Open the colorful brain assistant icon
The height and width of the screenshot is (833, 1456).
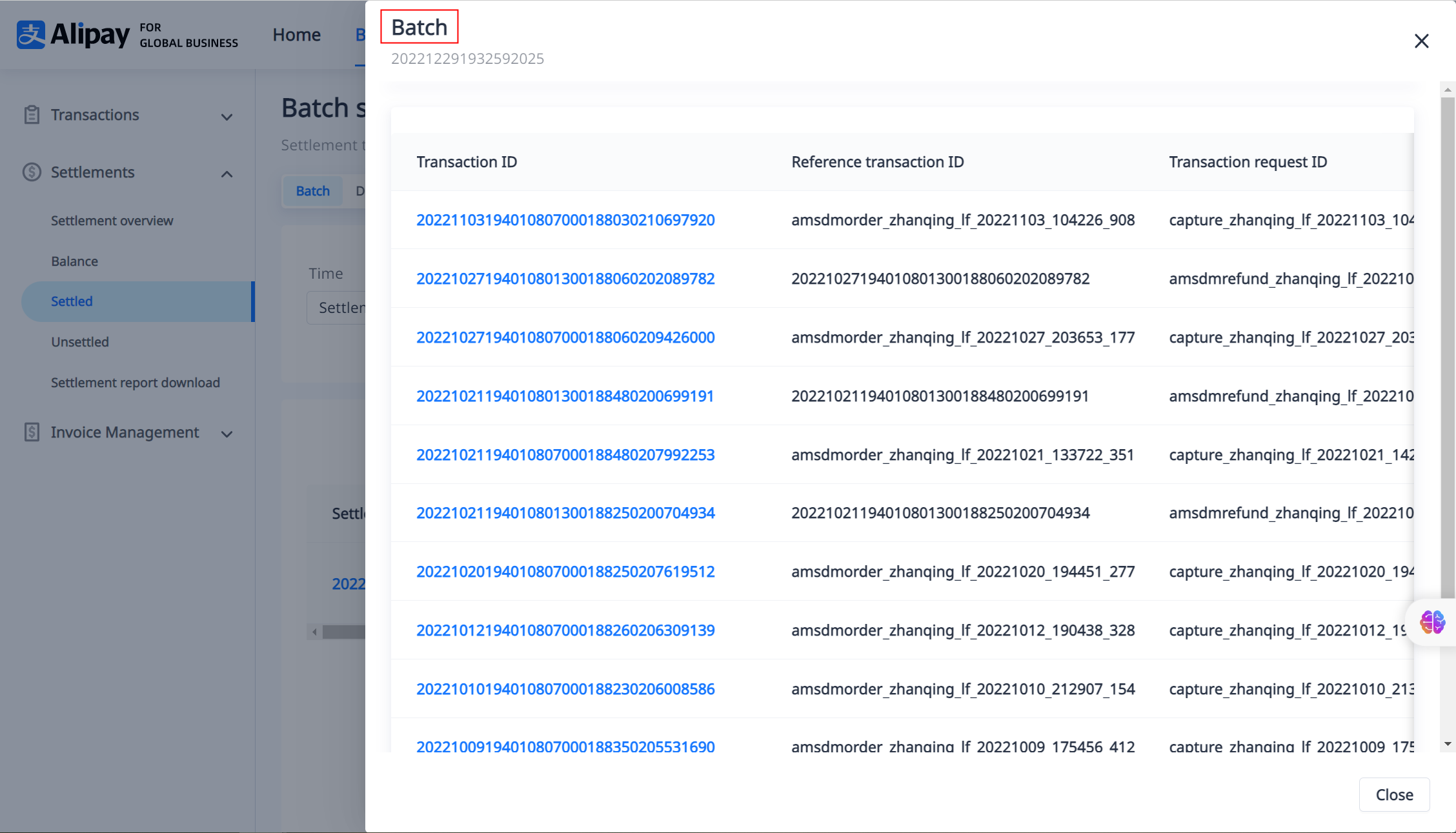[1432, 623]
